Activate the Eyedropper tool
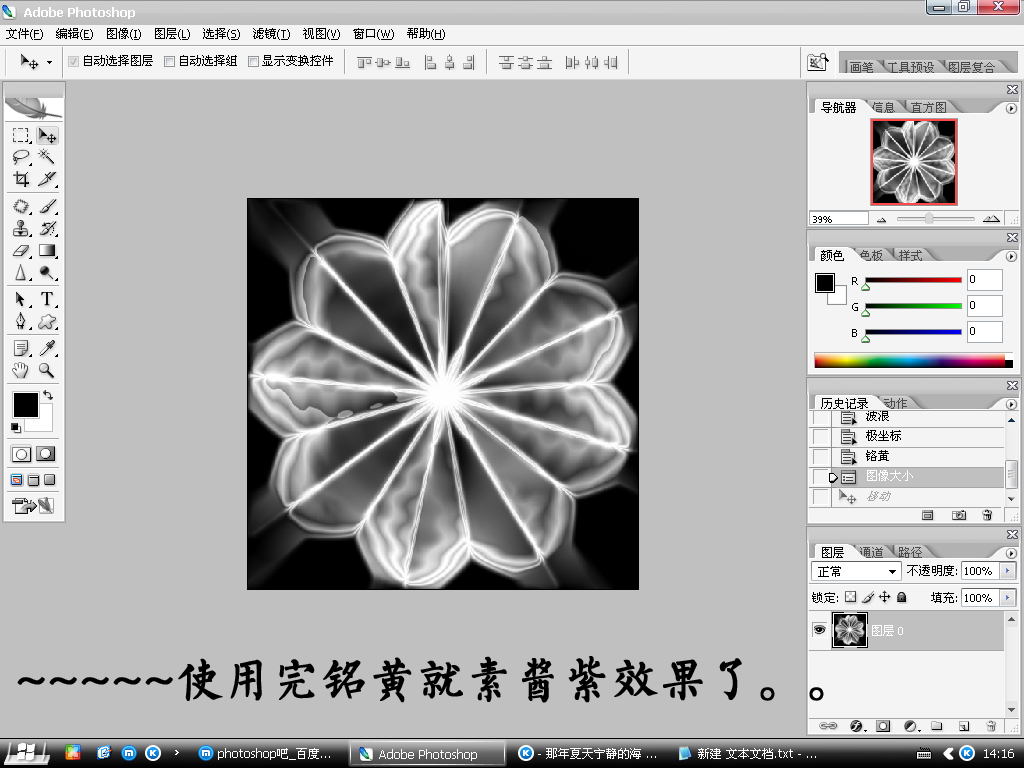The image size is (1024, 768). click(x=46, y=347)
